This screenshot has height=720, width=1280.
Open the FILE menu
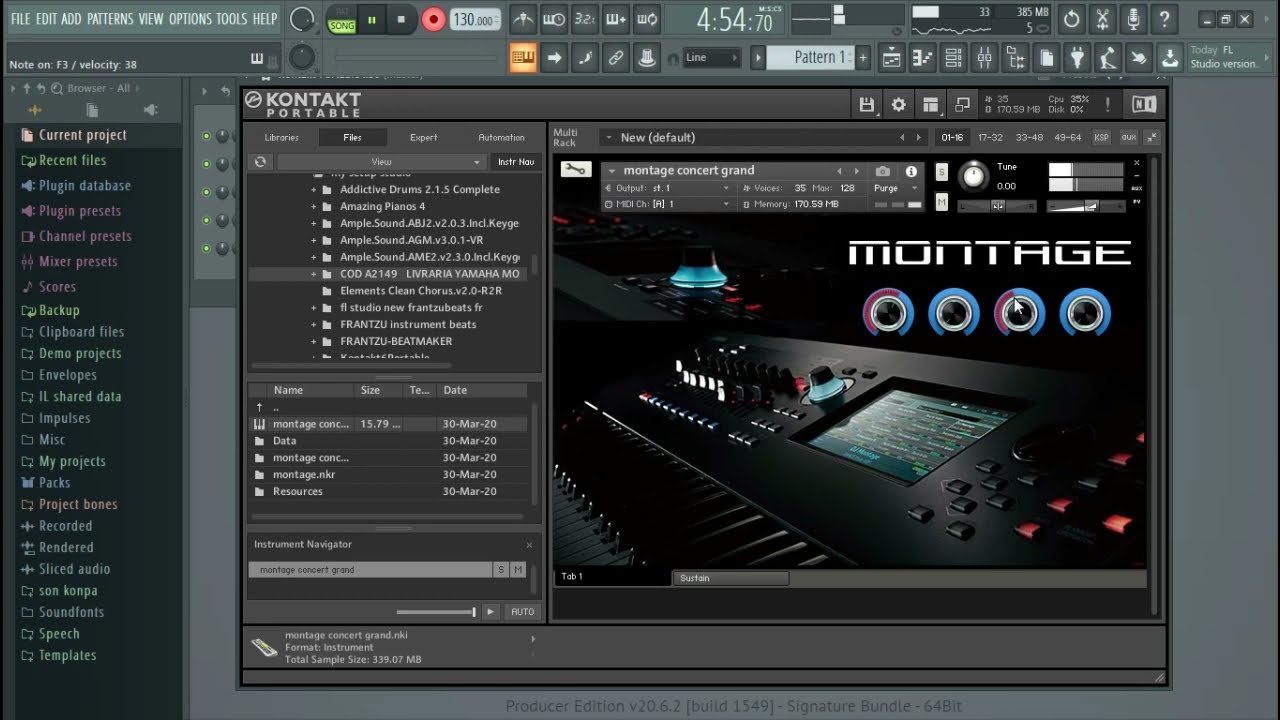tap(20, 19)
